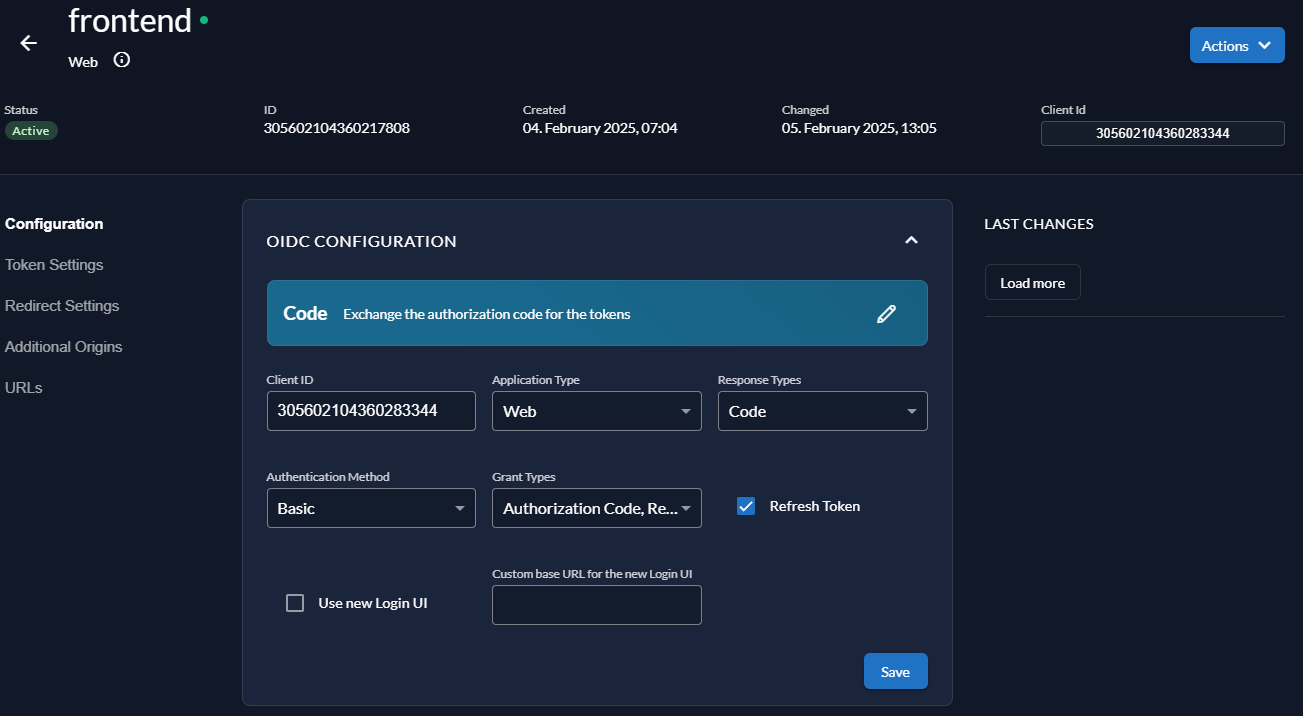Click the OIDC Configuration heading text
The image size is (1303, 716).
point(361,241)
